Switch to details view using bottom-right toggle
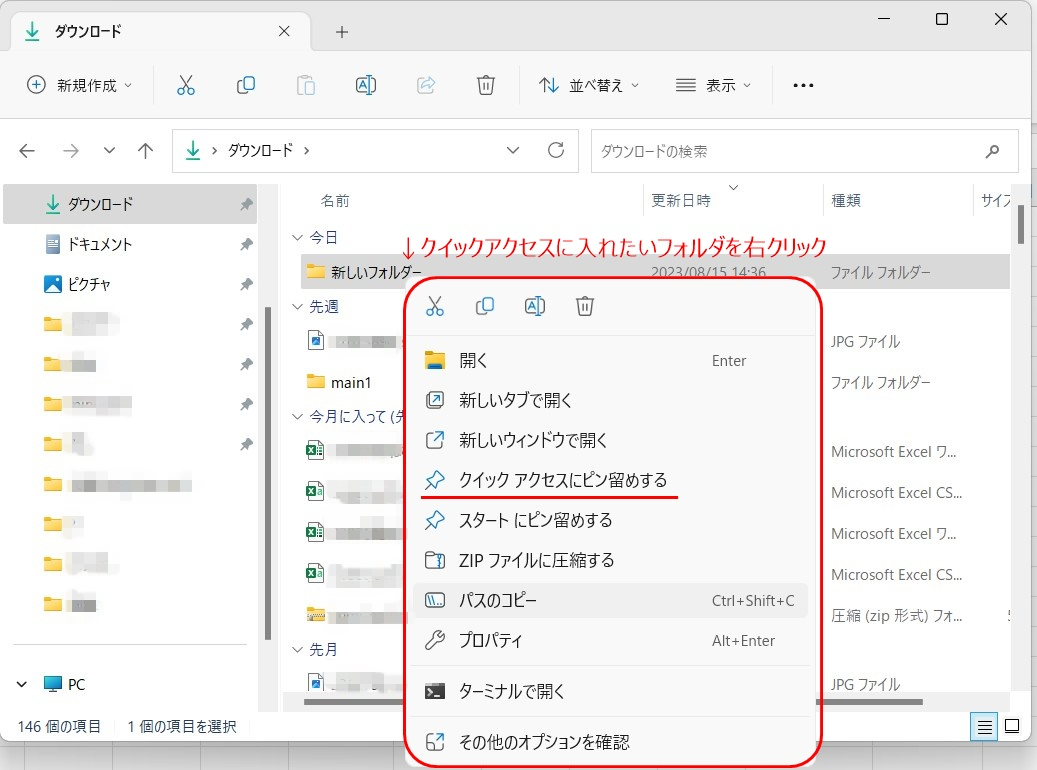This screenshot has height=770, width=1037. point(983,727)
